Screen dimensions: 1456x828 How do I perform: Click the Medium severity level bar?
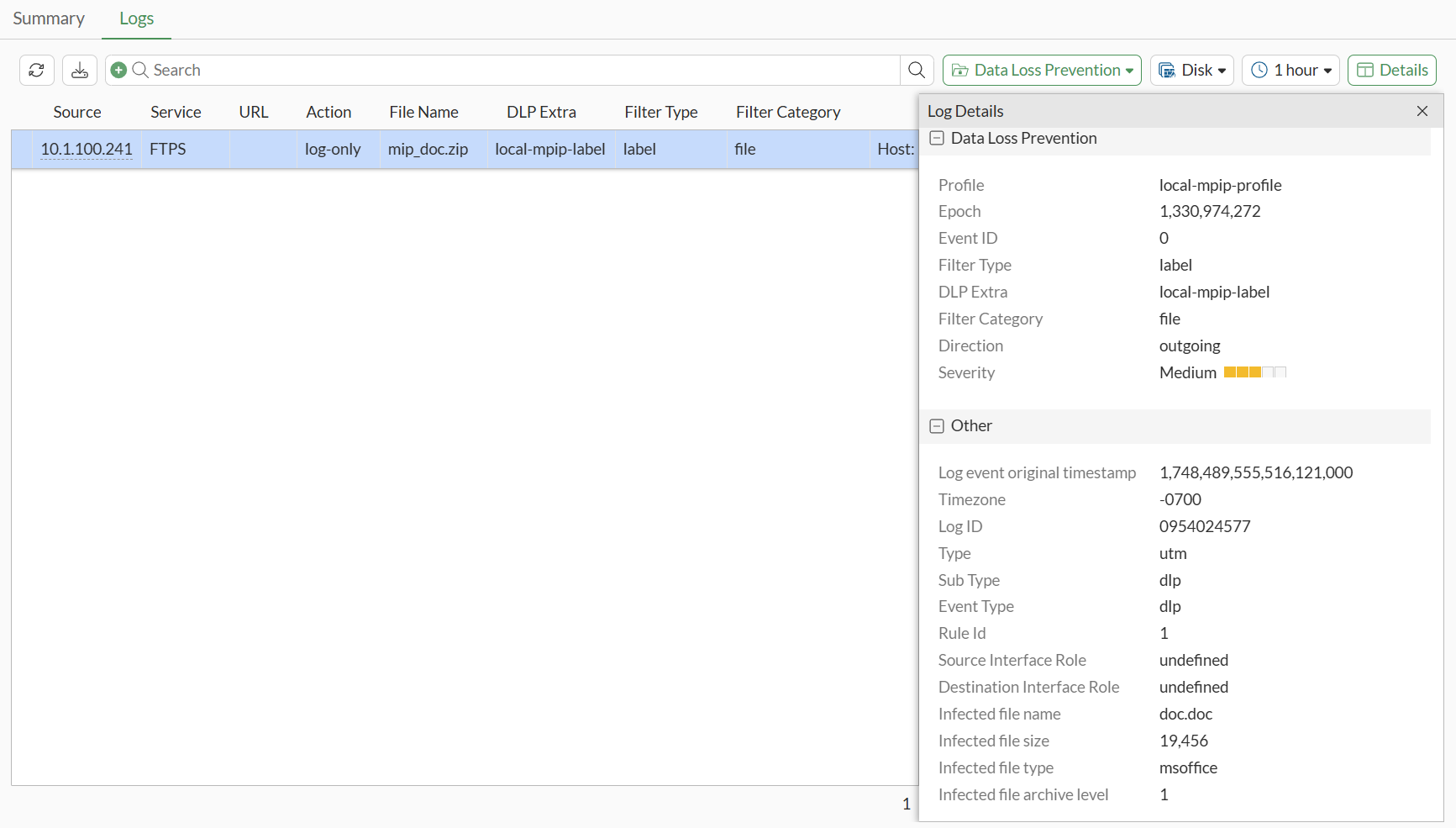tap(1254, 372)
